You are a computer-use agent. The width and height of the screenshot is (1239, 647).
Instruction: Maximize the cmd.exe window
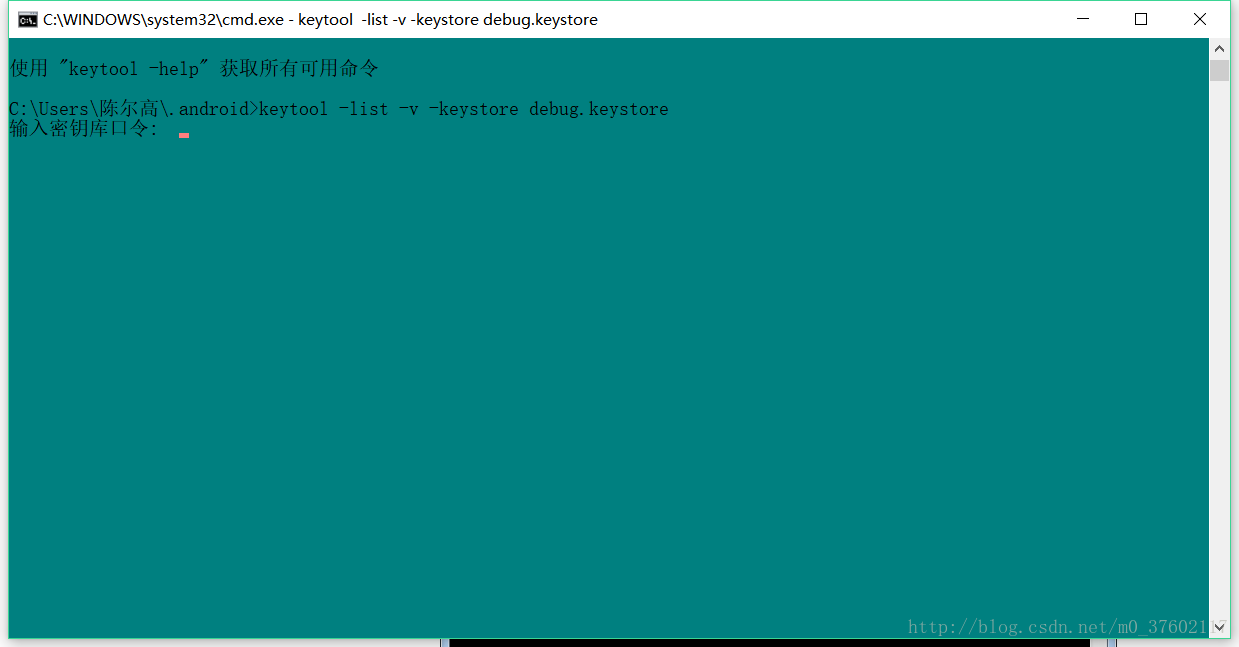1141,19
